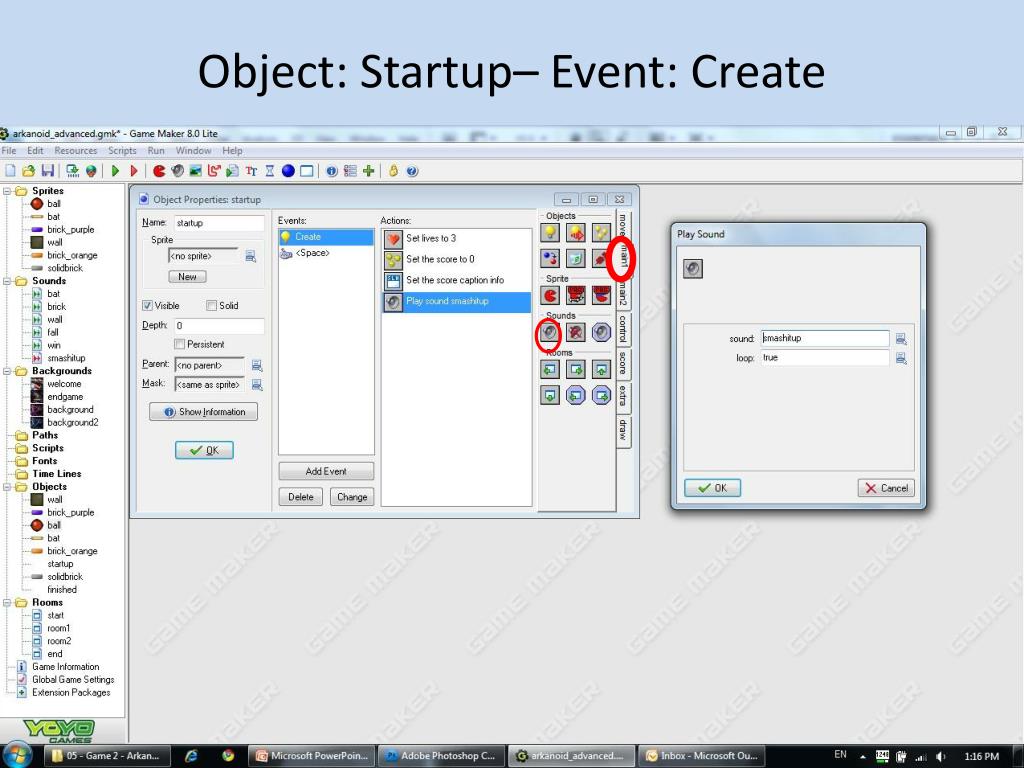
Task: Open the Mask picker menu
Action: point(257,385)
